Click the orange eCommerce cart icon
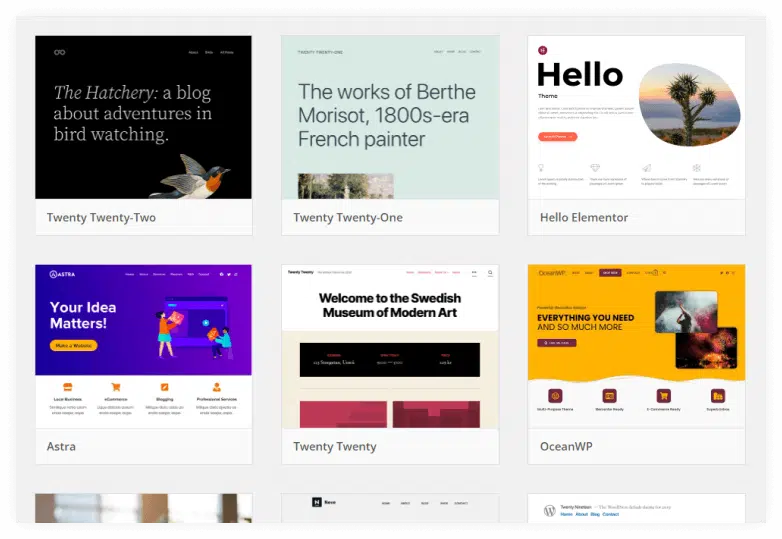This screenshot has height=539, width=782. [x=116, y=387]
